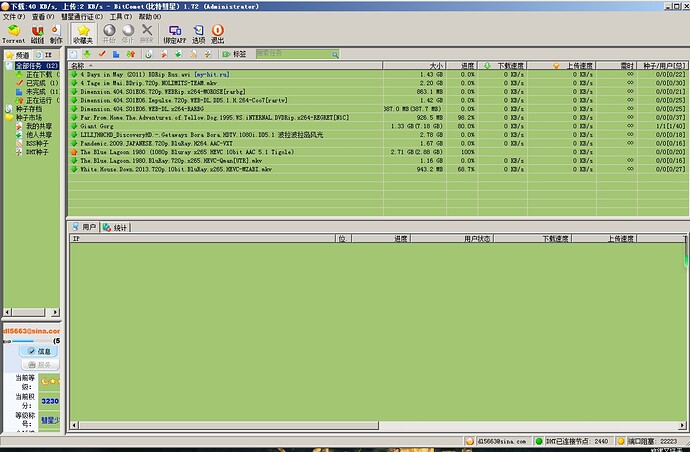Select 正在运行 in sidebar tree
This screenshot has height=452, width=690.
[39, 100]
